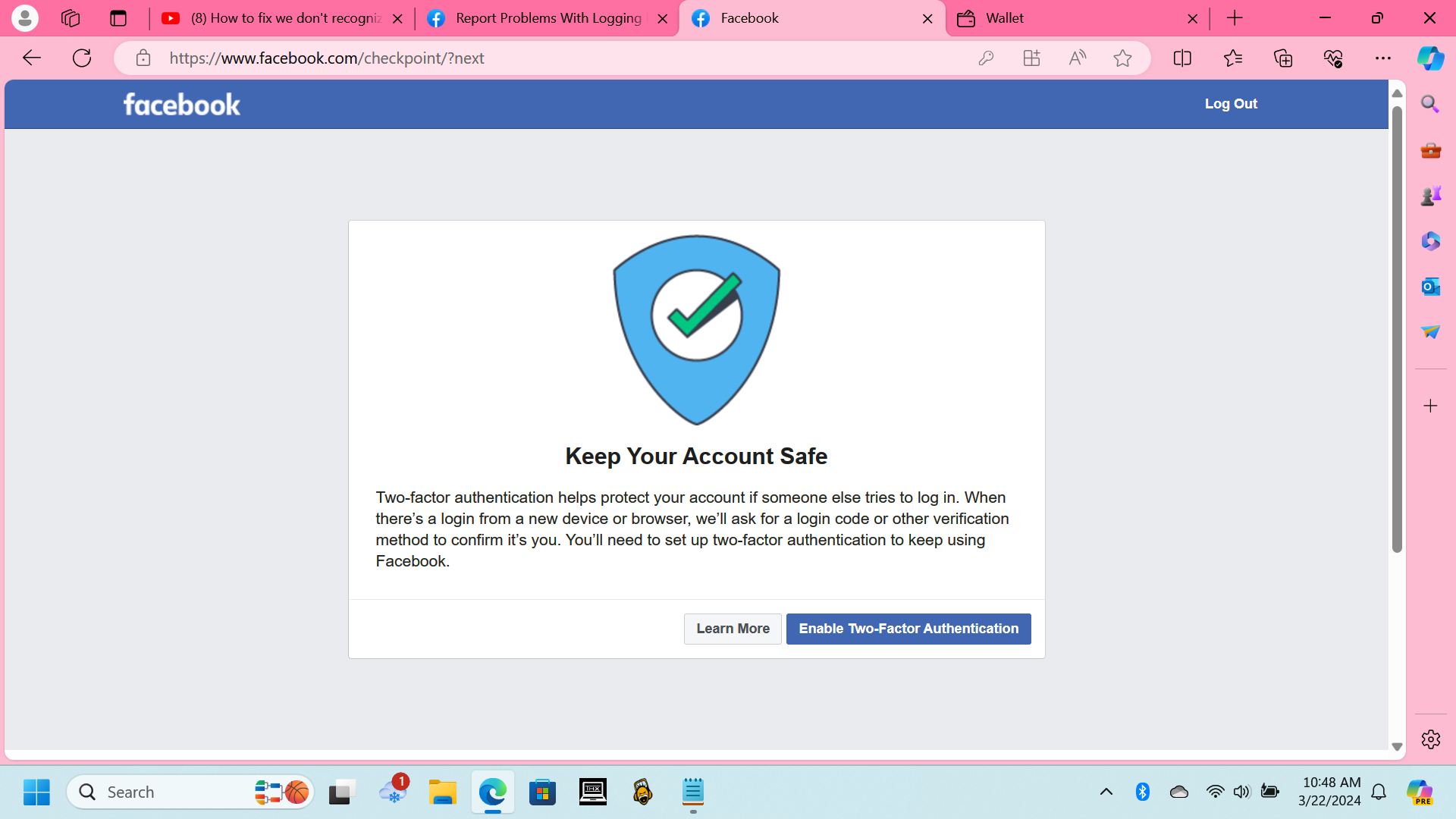The image size is (1456, 819).
Task: Toggle the split screen icon
Action: pyautogui.click(x=1181, y=58)
